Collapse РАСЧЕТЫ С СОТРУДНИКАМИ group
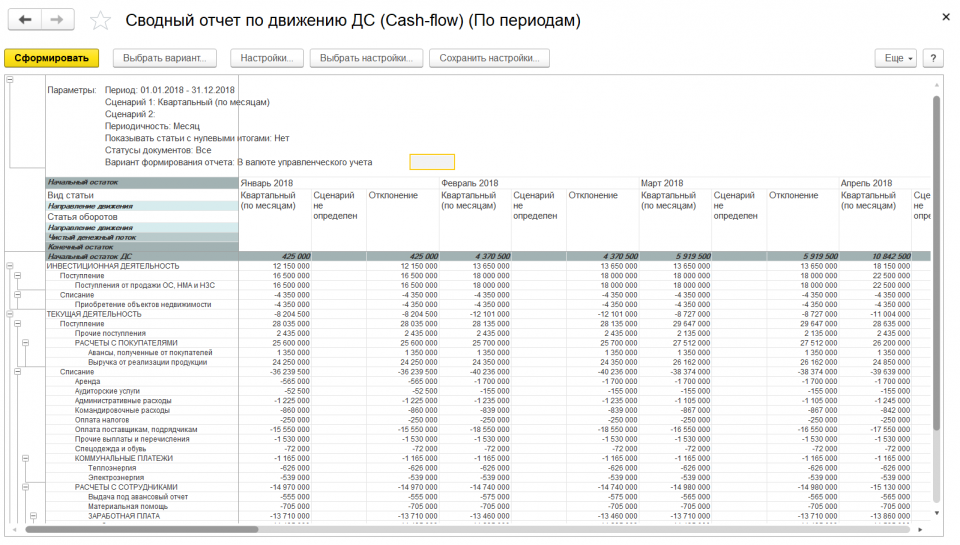 [x=26, y=487]
